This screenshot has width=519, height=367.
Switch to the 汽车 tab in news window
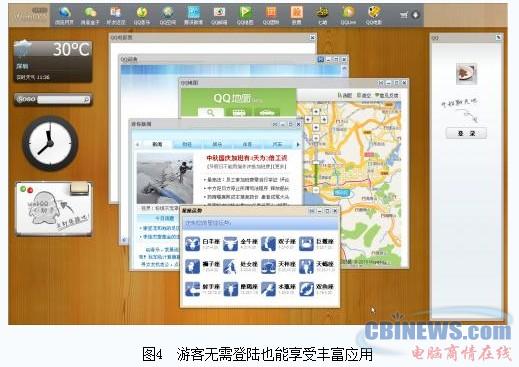click(x=277, y=144)
